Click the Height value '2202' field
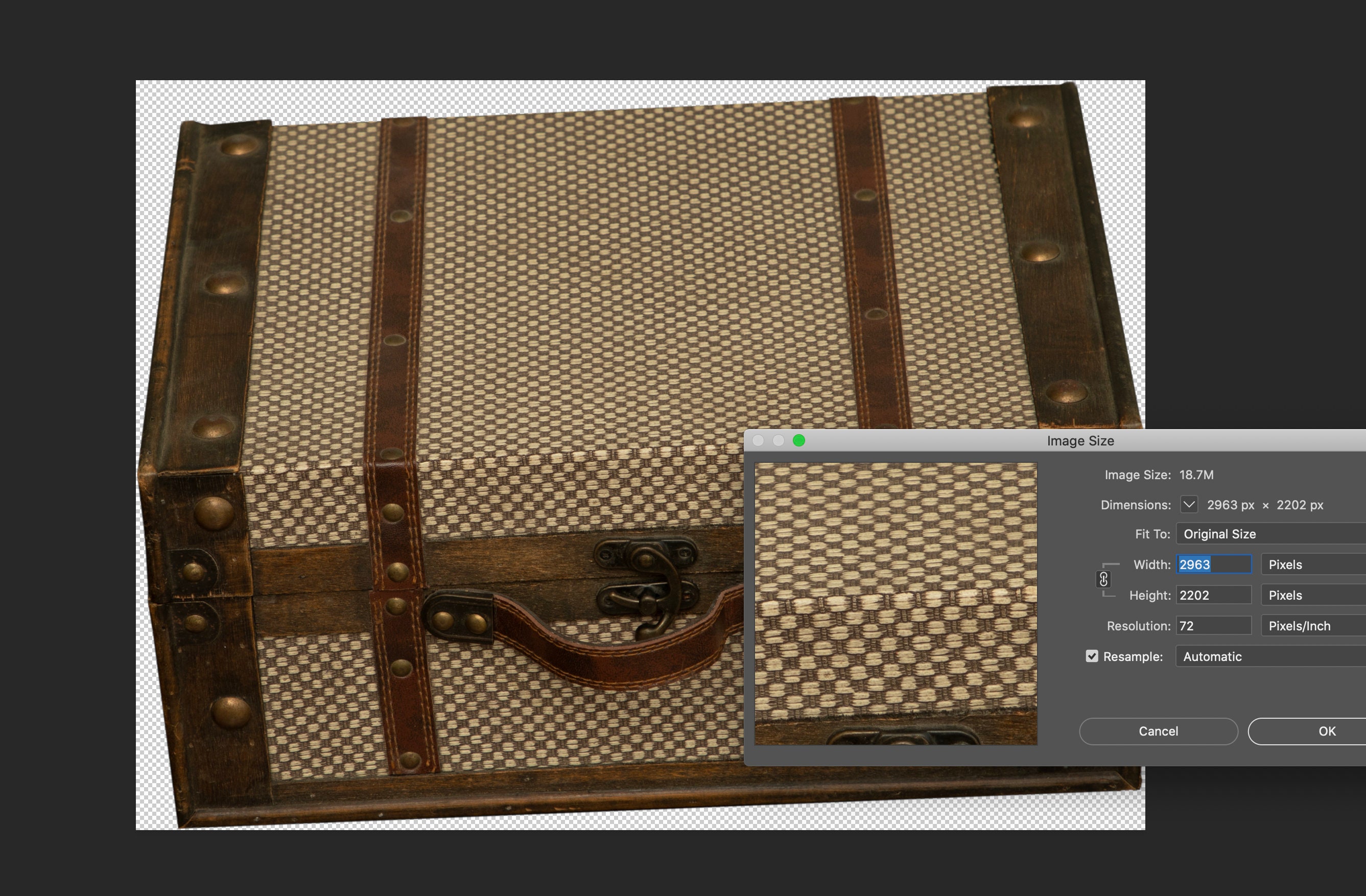 click(1213, 595)
